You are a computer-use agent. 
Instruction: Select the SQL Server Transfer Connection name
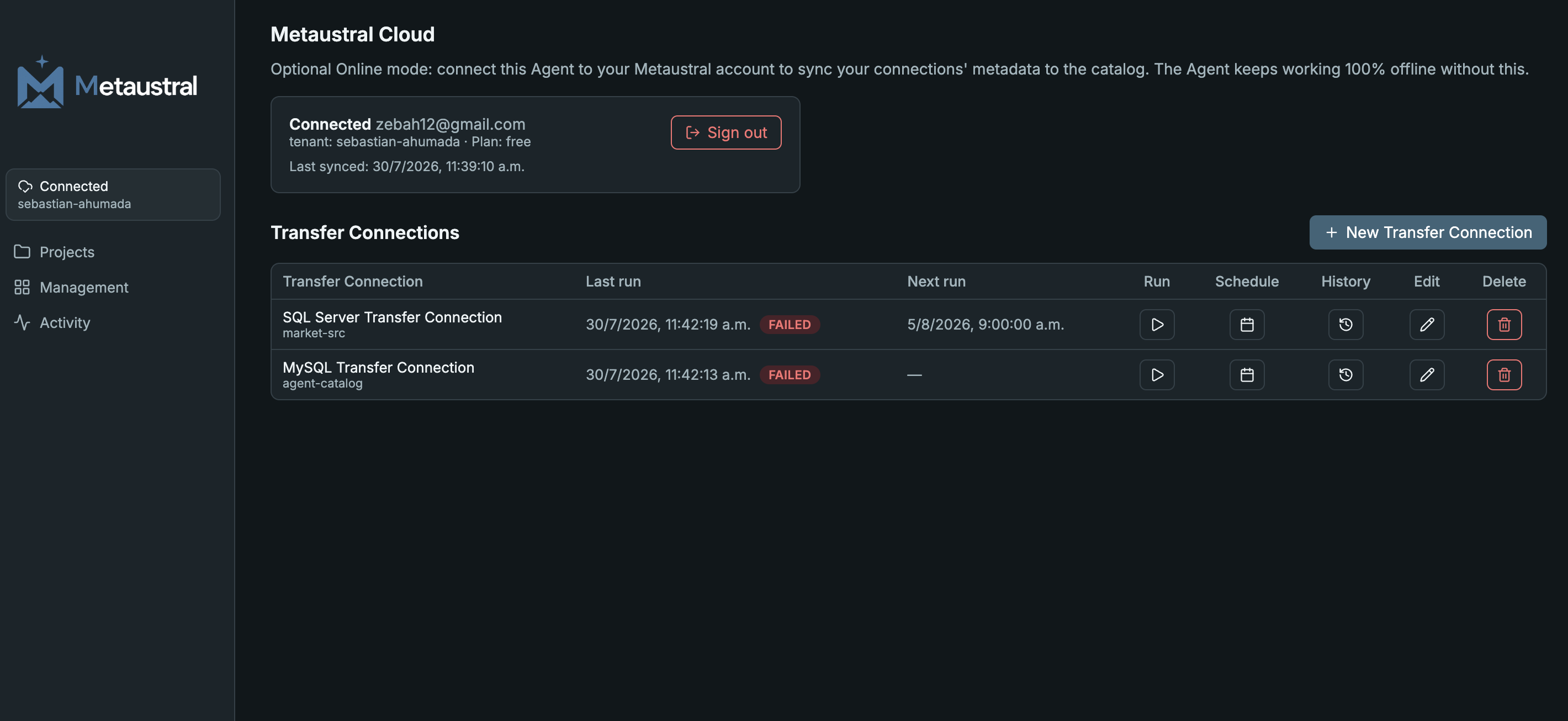click(x=392, y=317)
